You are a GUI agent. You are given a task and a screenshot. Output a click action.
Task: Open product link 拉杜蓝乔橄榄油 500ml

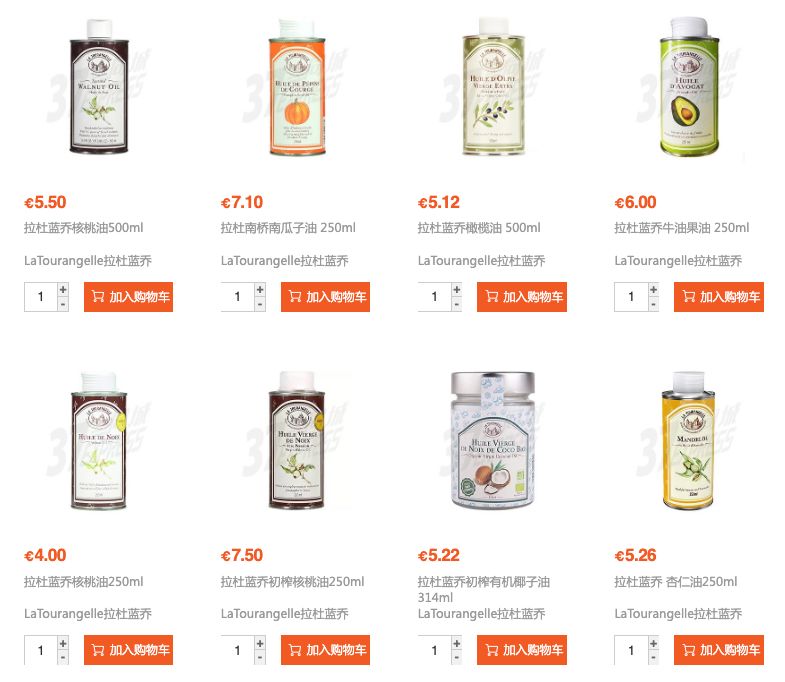pos(479,228)
